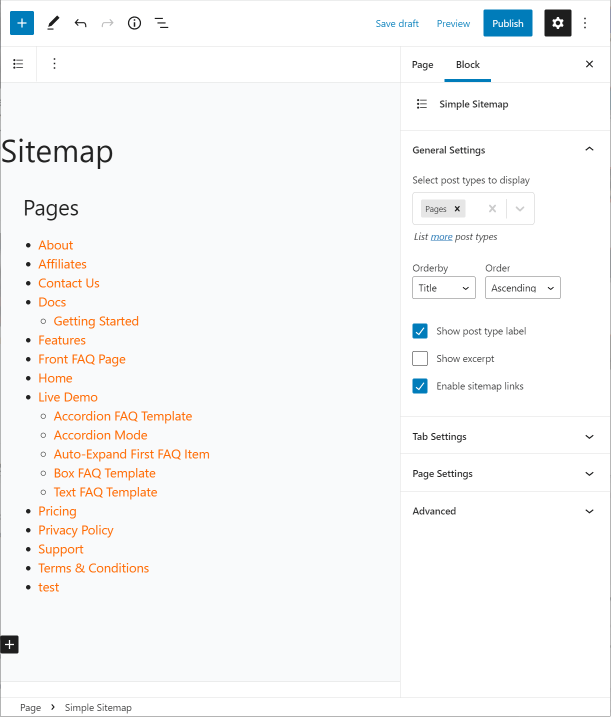Publish the page
This screenshot has height=717, width=611.
point(507,23)
